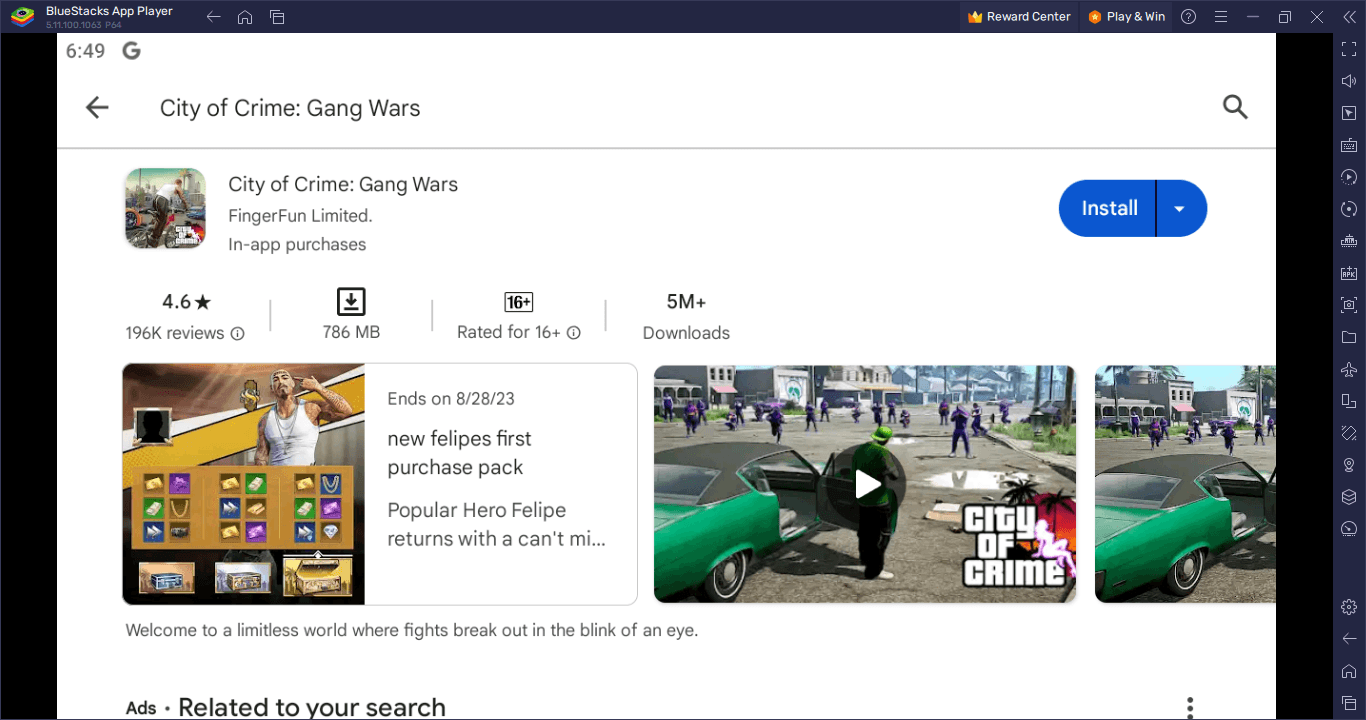Click the Android home icon in sidebar
Screen dimensions: 1366x720
coord(1349,671)
